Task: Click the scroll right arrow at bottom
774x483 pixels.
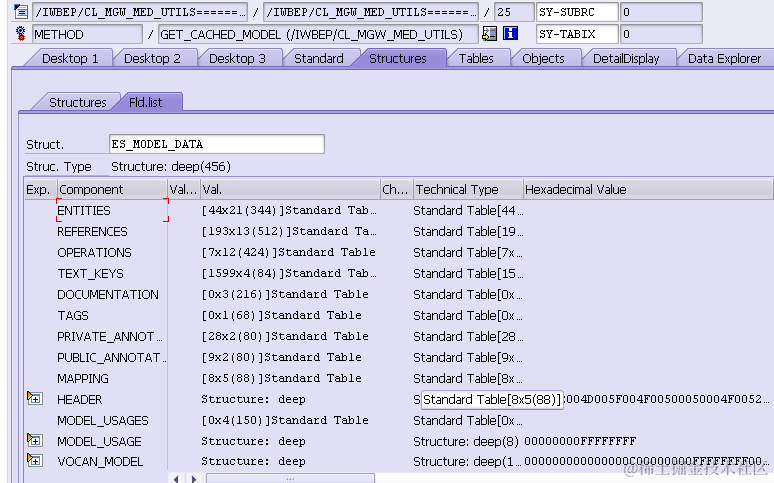Action: click(x=194, y=479)
